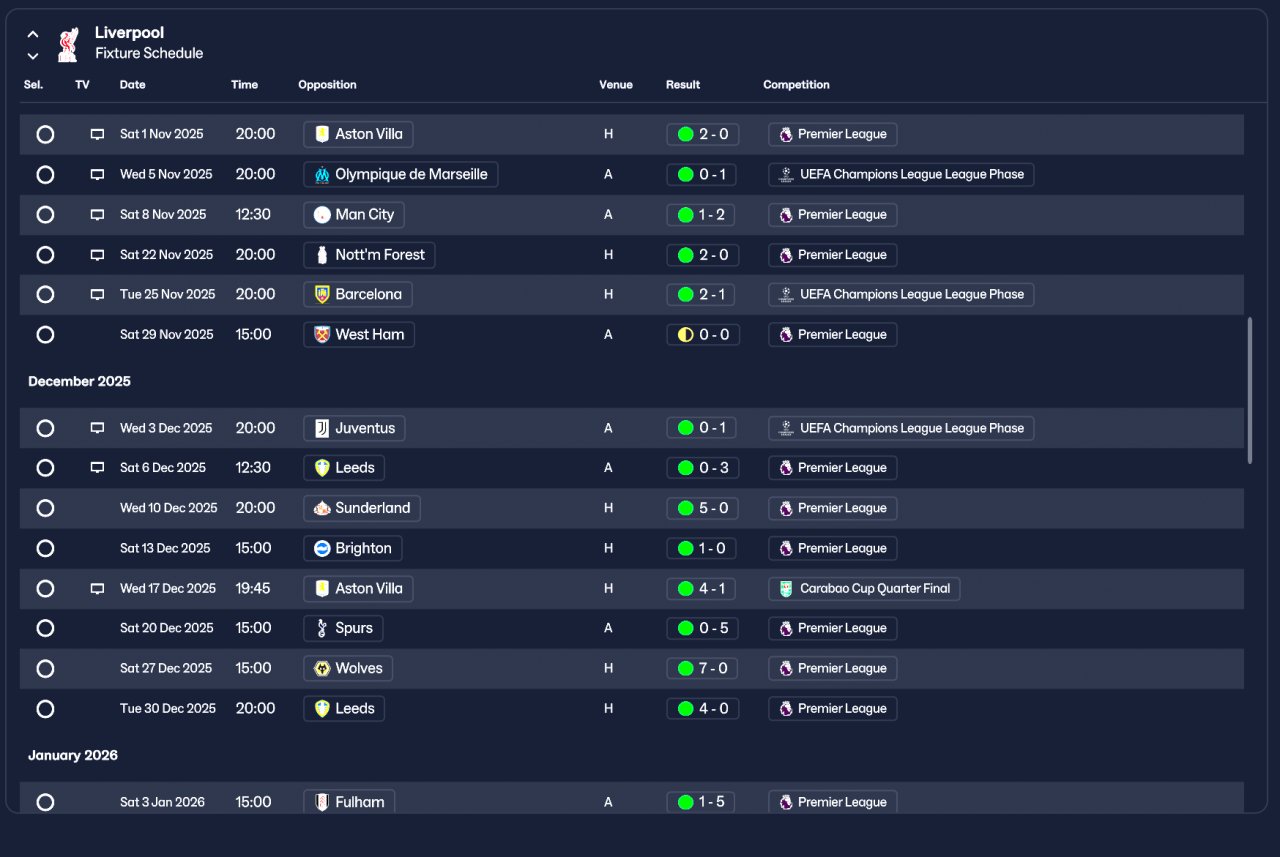
Task: Click TV icon for Aston Villa 1 Nov
Action: pos(97,134)
